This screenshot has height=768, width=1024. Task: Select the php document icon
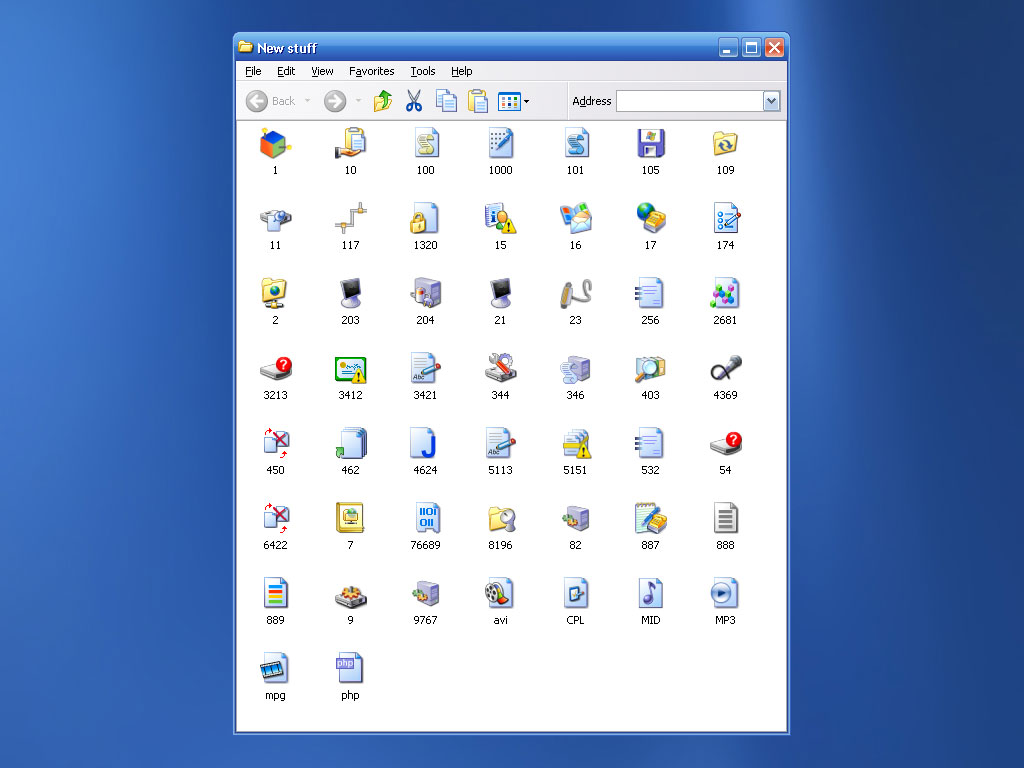click(x=350, y=669)
